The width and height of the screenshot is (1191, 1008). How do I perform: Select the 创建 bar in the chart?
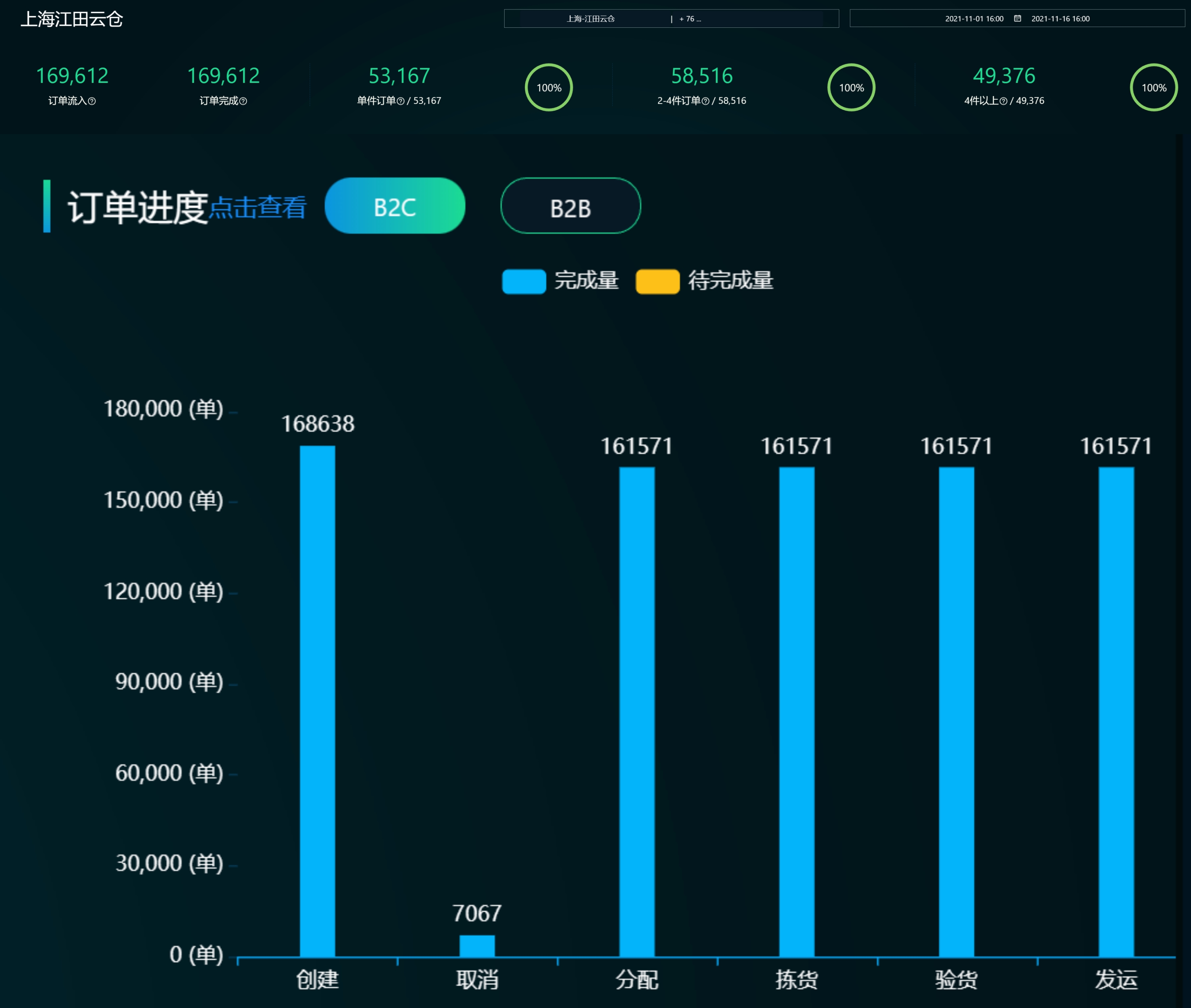[x=318, y=701]
